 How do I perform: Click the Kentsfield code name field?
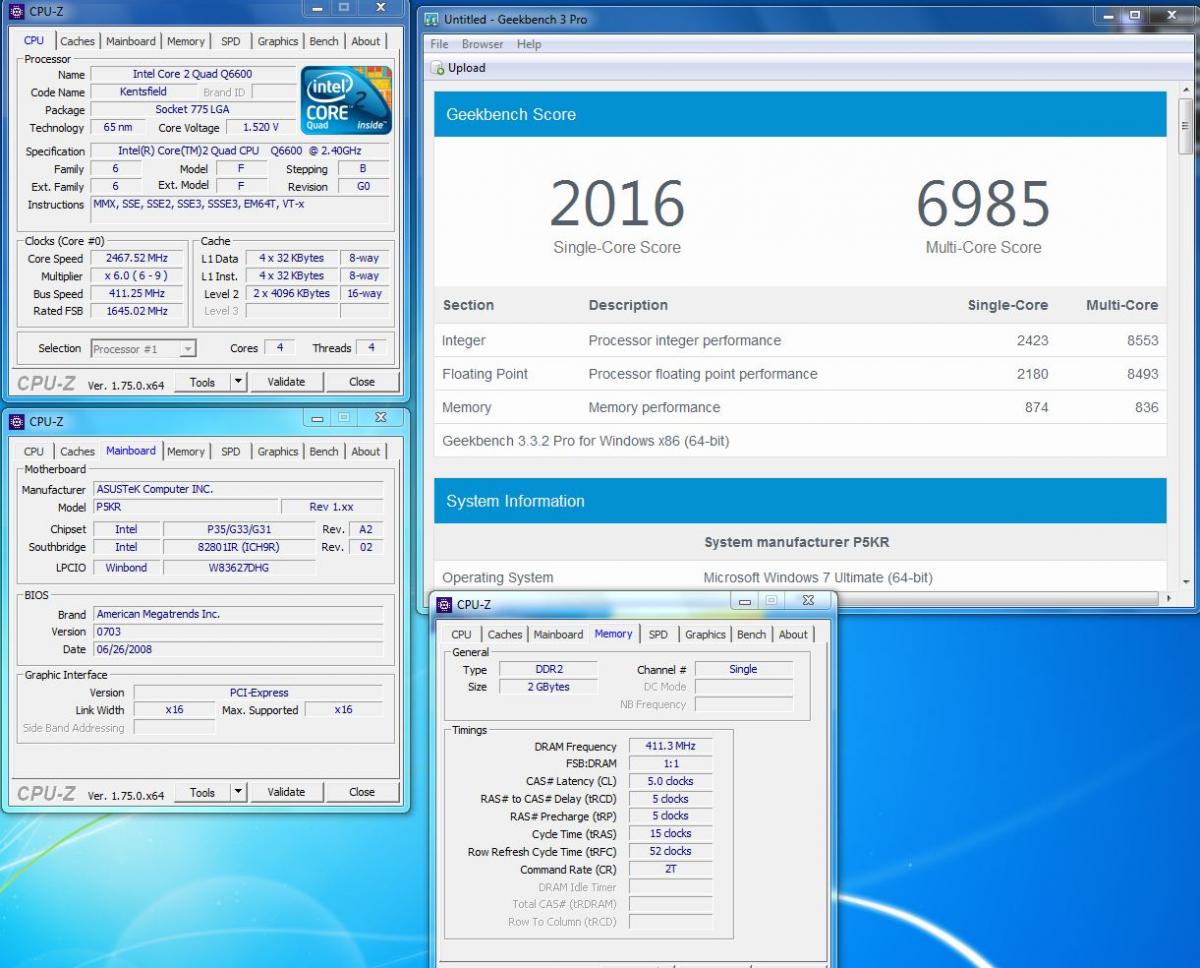tap(143, 92)
